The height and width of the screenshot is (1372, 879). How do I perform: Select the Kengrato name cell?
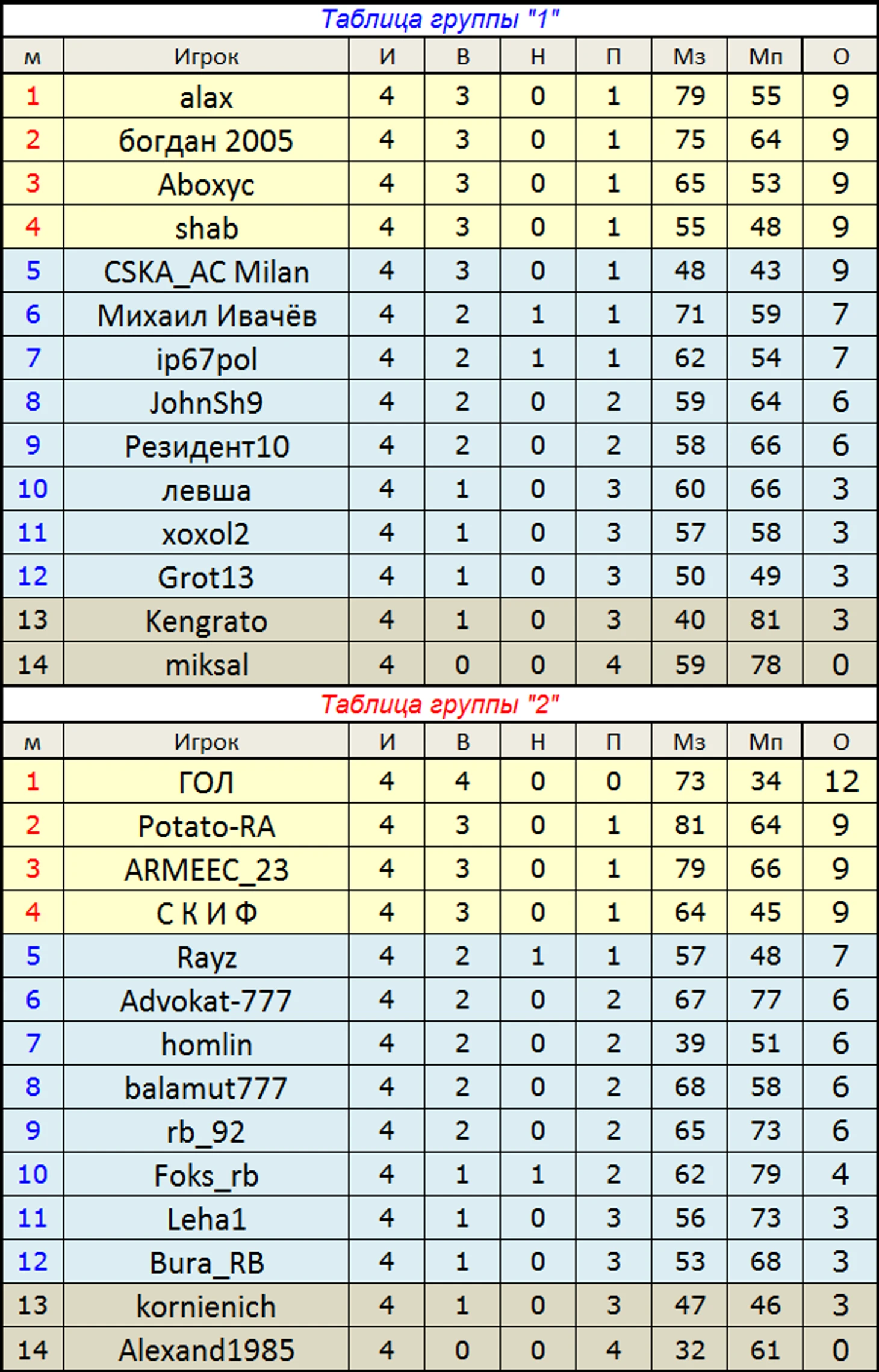(x=206, y=620)
